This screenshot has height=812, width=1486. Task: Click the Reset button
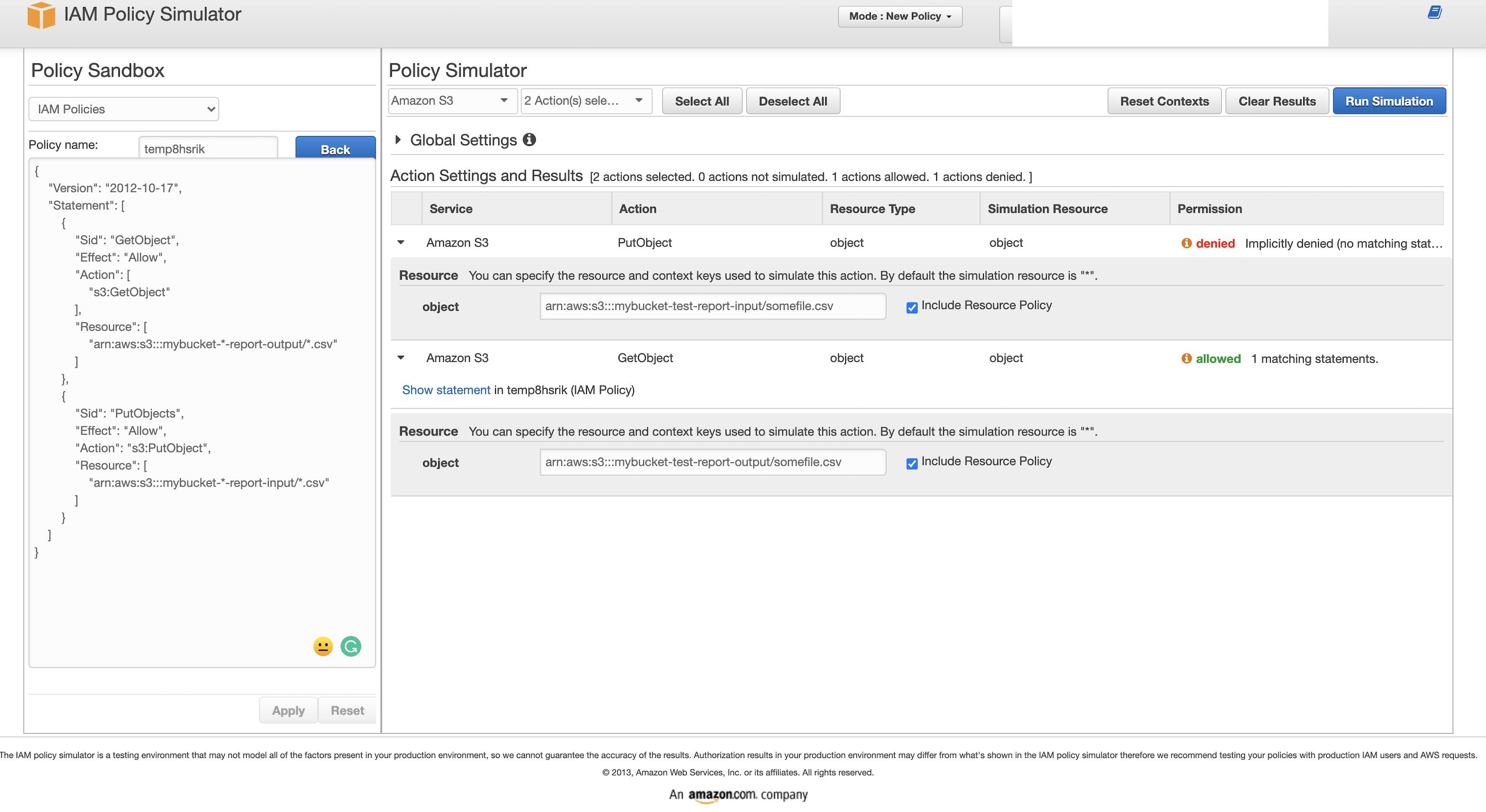coord(347,710)
